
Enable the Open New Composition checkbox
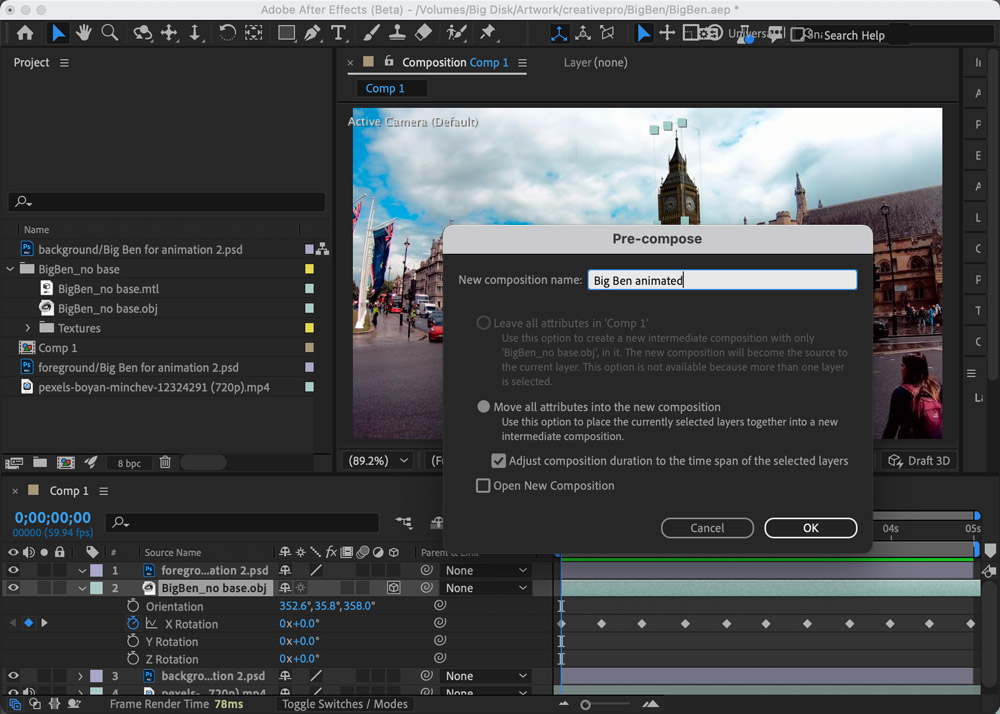pyautogui.click(x=484, y=486)
